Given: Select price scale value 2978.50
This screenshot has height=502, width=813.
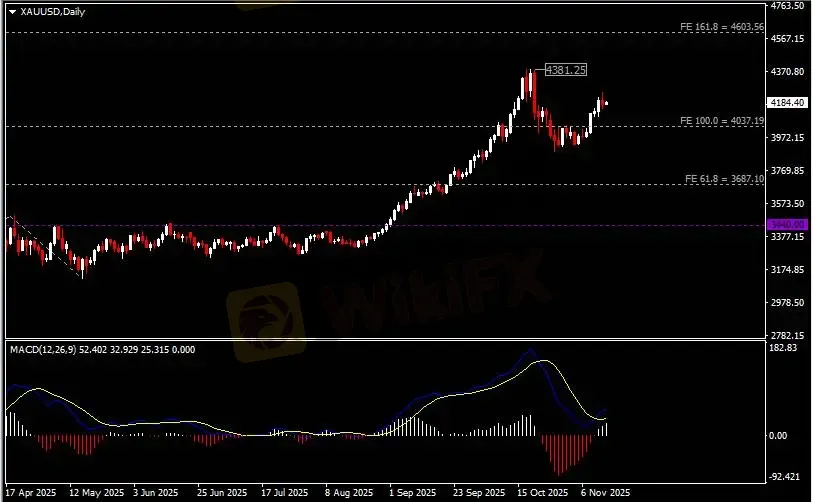Looking at the screenshot, I should [x=787, y=302].
